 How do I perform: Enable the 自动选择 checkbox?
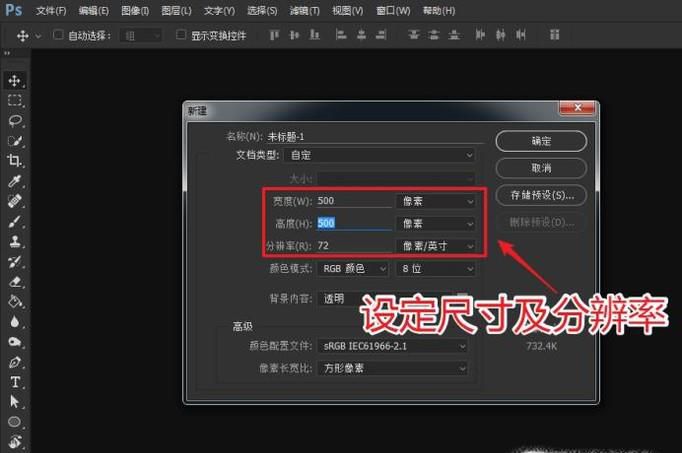tap(58, 35)
